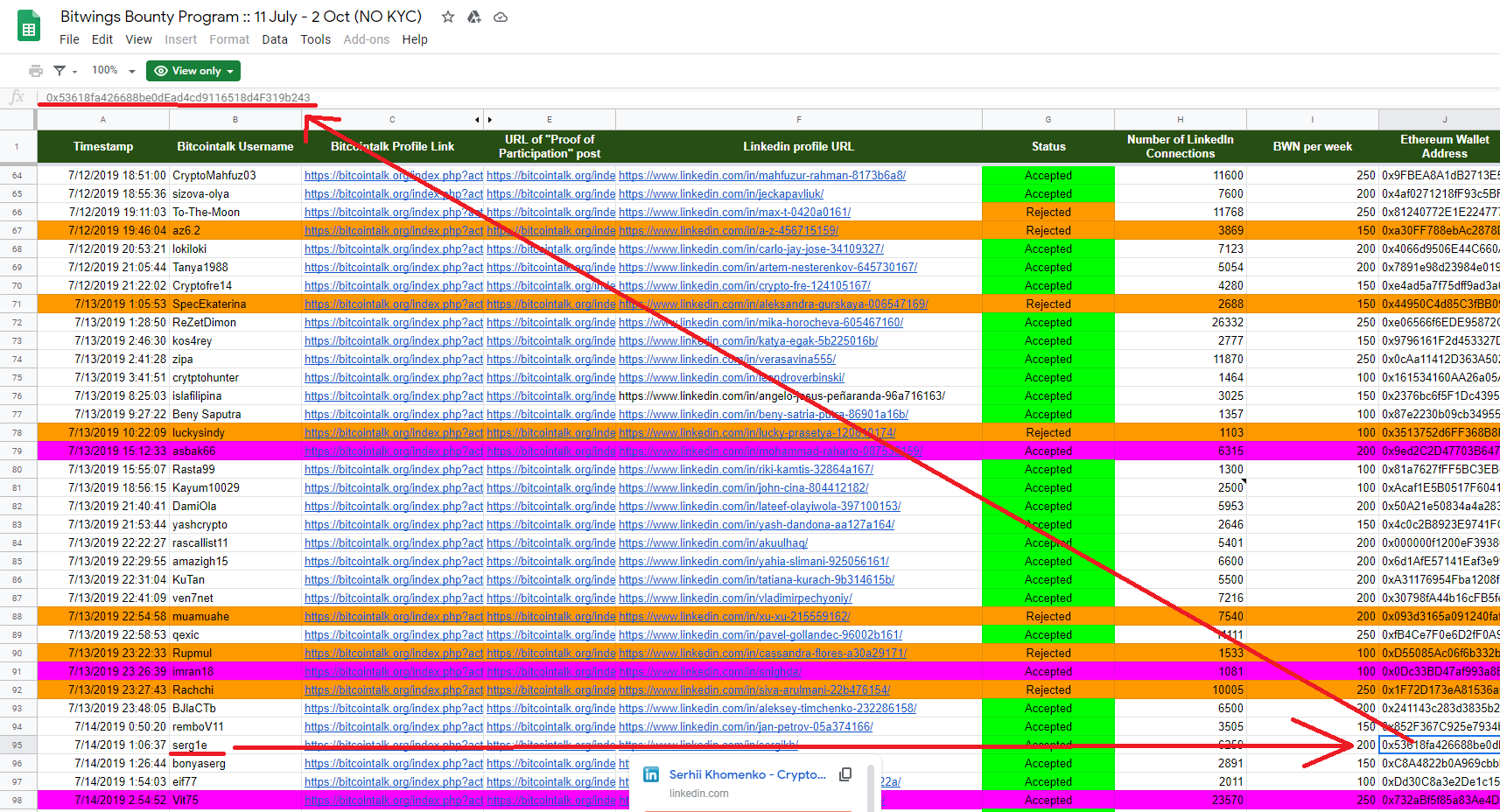Viewport: 1500px width, 812px height.
Task: Select BJlaCTb username cell
Action: point(235,708)
